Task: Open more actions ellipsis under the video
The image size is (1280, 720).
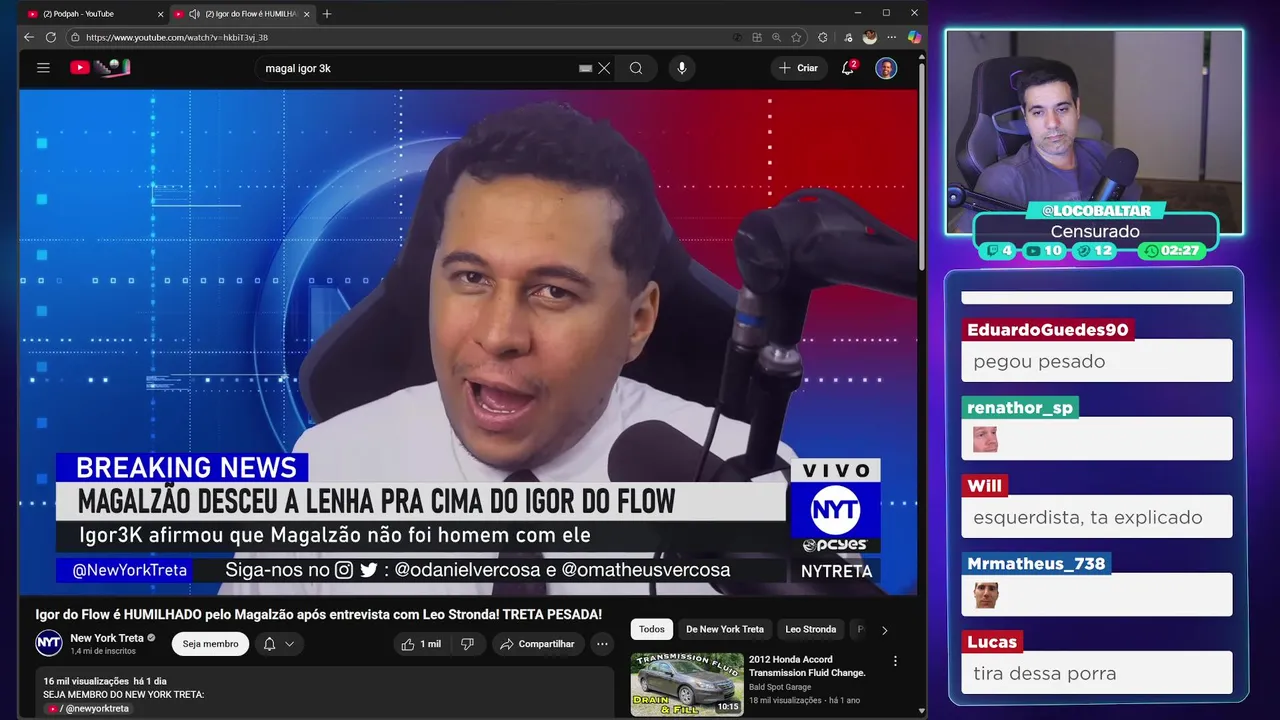Action: [602, 644]
